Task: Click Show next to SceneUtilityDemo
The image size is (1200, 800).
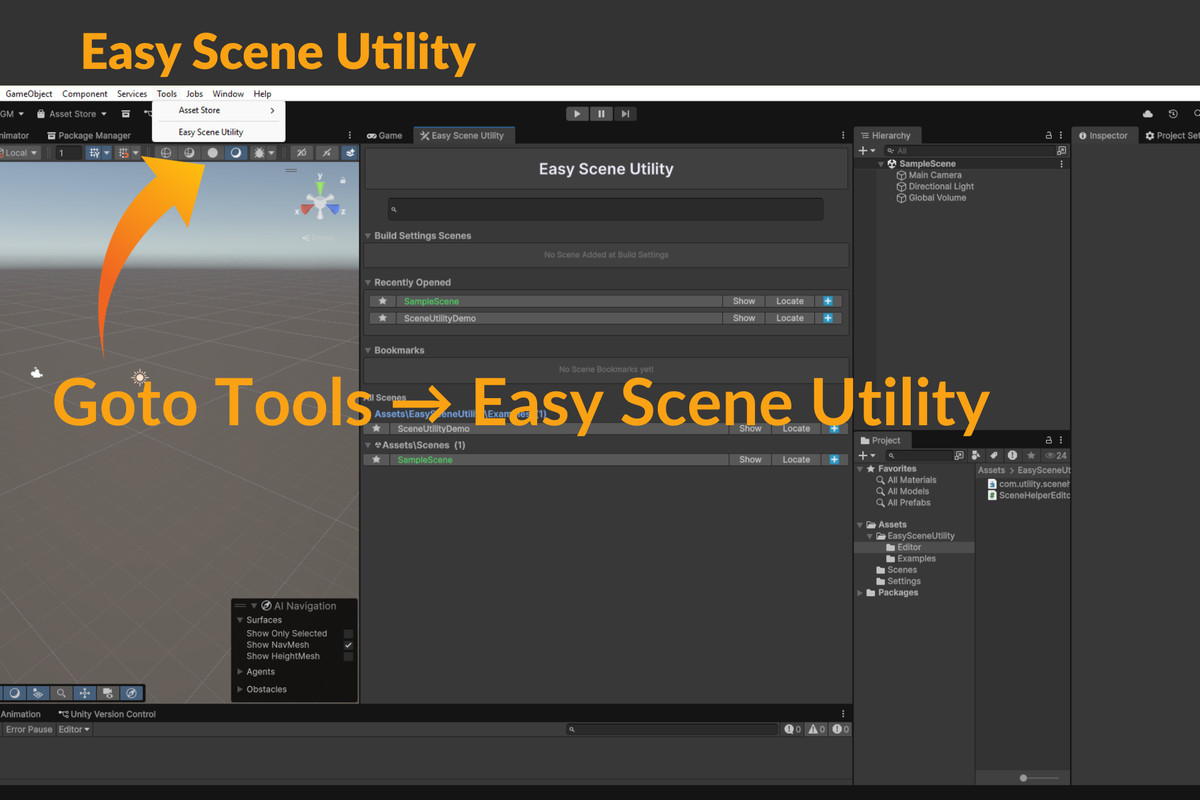Action: coord(743,317)
